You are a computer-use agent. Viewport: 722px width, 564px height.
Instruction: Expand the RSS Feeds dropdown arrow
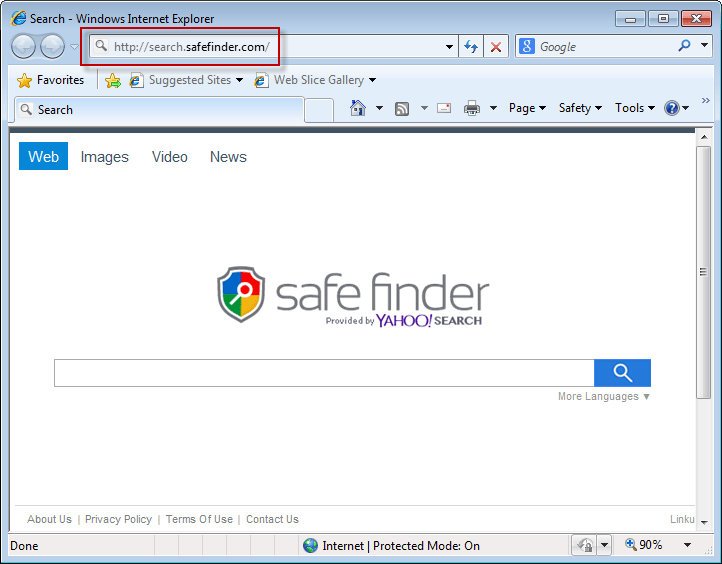point(424,108)
